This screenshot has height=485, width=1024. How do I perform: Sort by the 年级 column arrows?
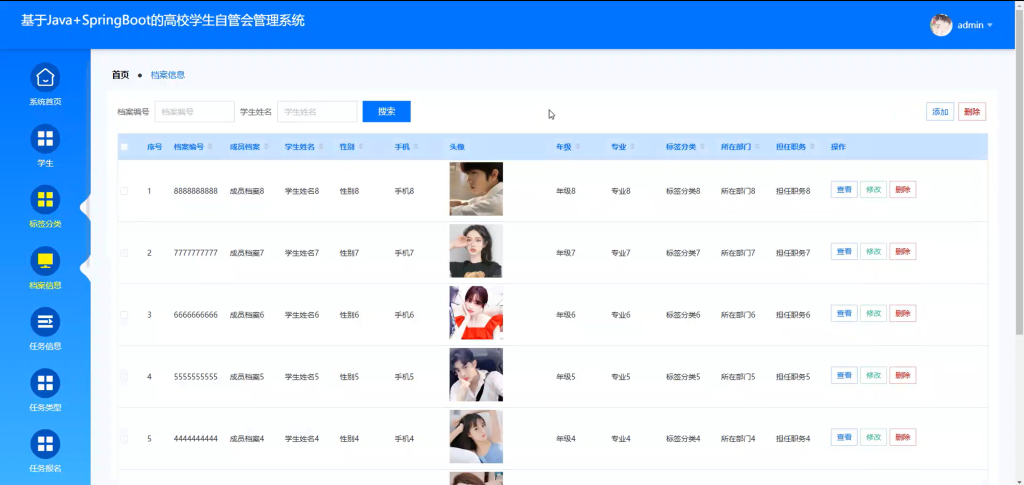578,147
